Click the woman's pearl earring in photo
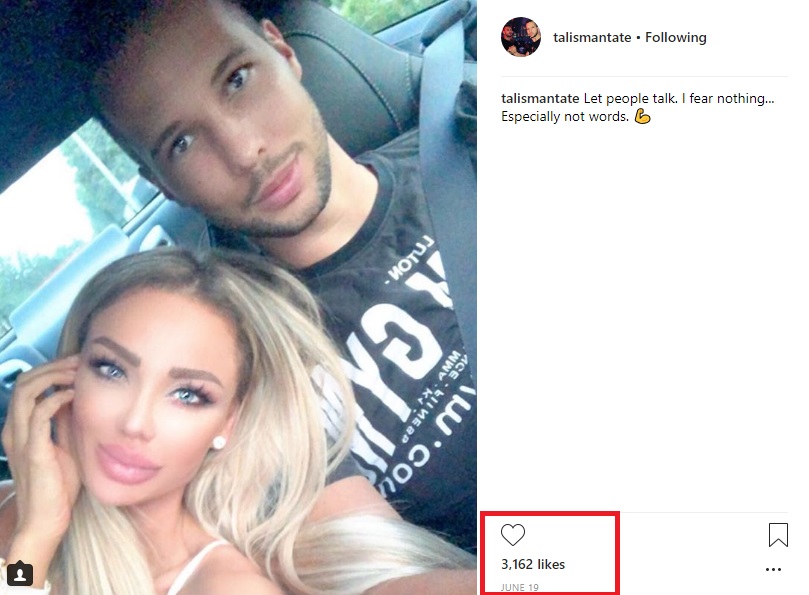Viewport: 809px width, 595px height. click(x=219, y=443)
